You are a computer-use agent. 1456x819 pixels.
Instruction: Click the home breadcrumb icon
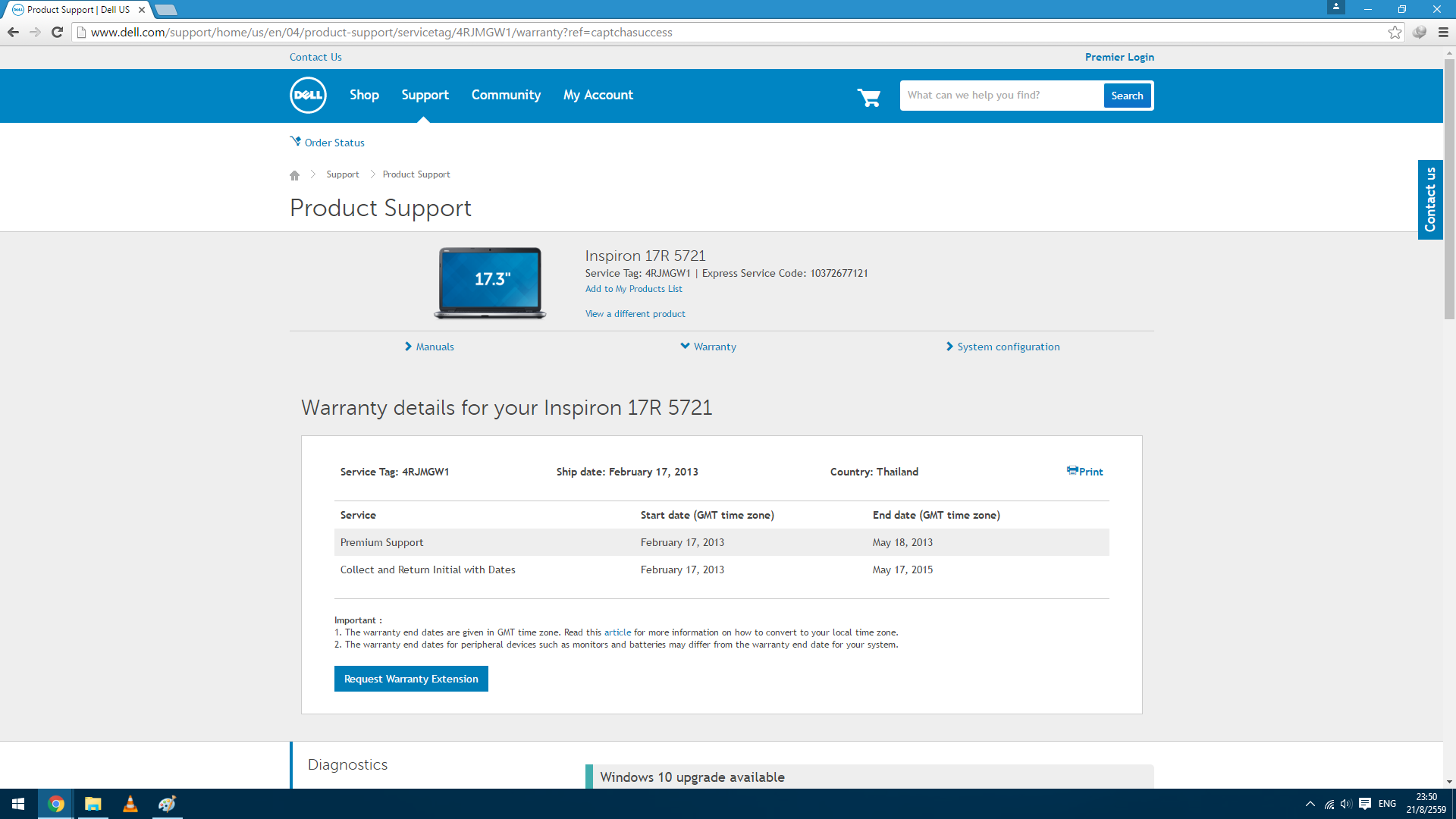pyautogui.click(x=295, y=175)
